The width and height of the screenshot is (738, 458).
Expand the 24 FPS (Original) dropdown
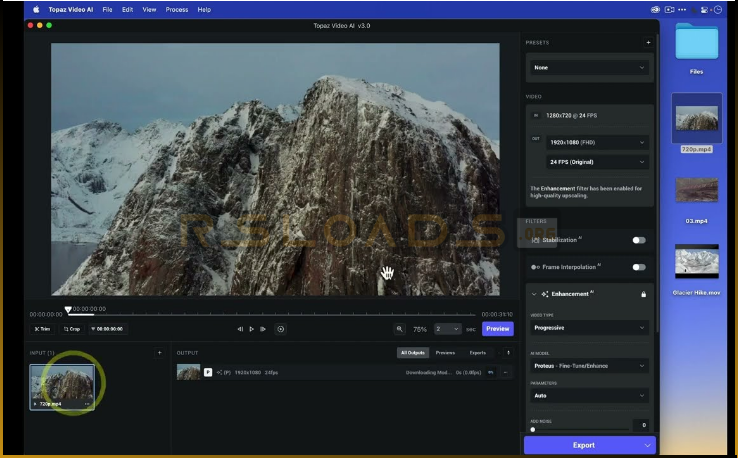[596, 161]
